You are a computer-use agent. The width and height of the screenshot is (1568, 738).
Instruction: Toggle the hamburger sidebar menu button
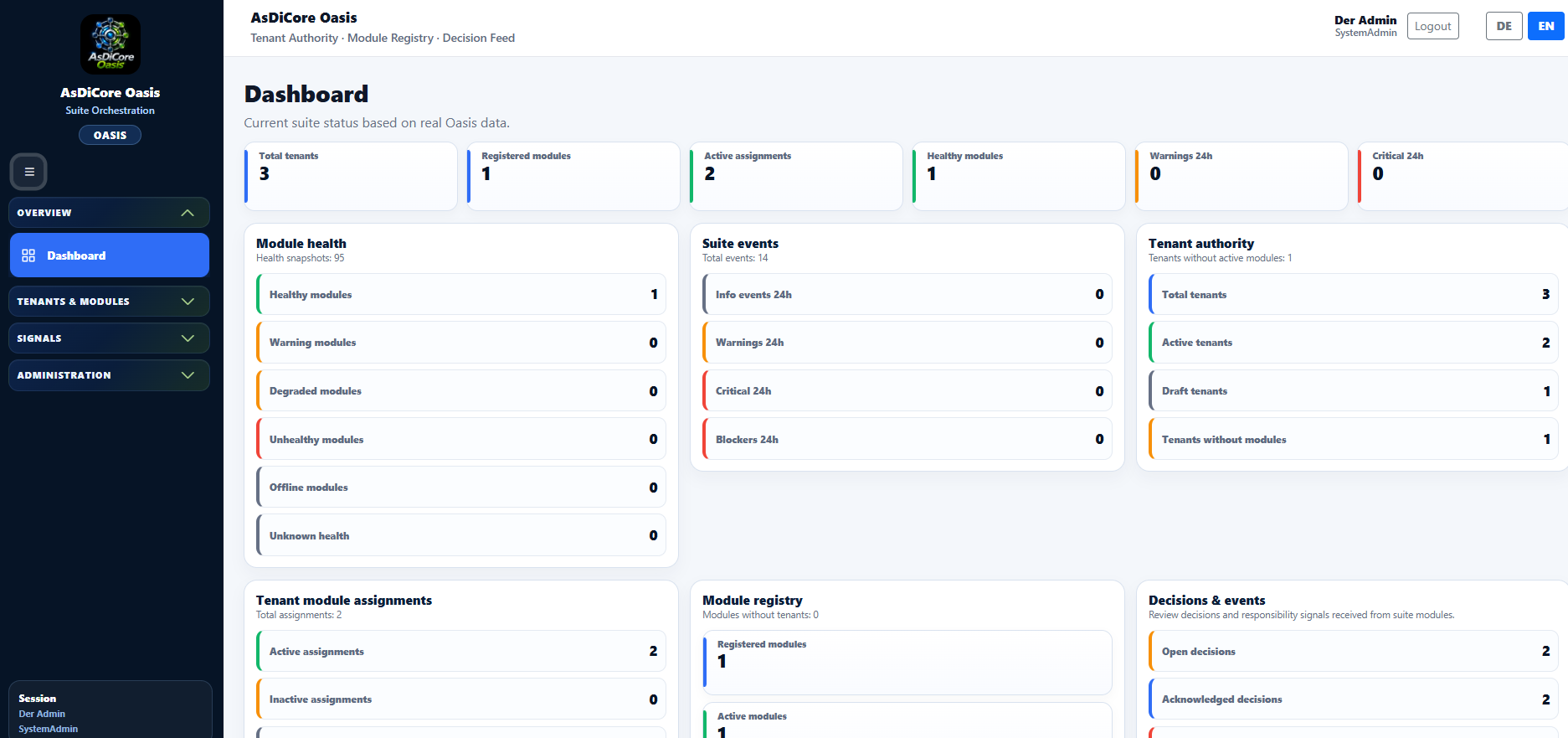29,172
